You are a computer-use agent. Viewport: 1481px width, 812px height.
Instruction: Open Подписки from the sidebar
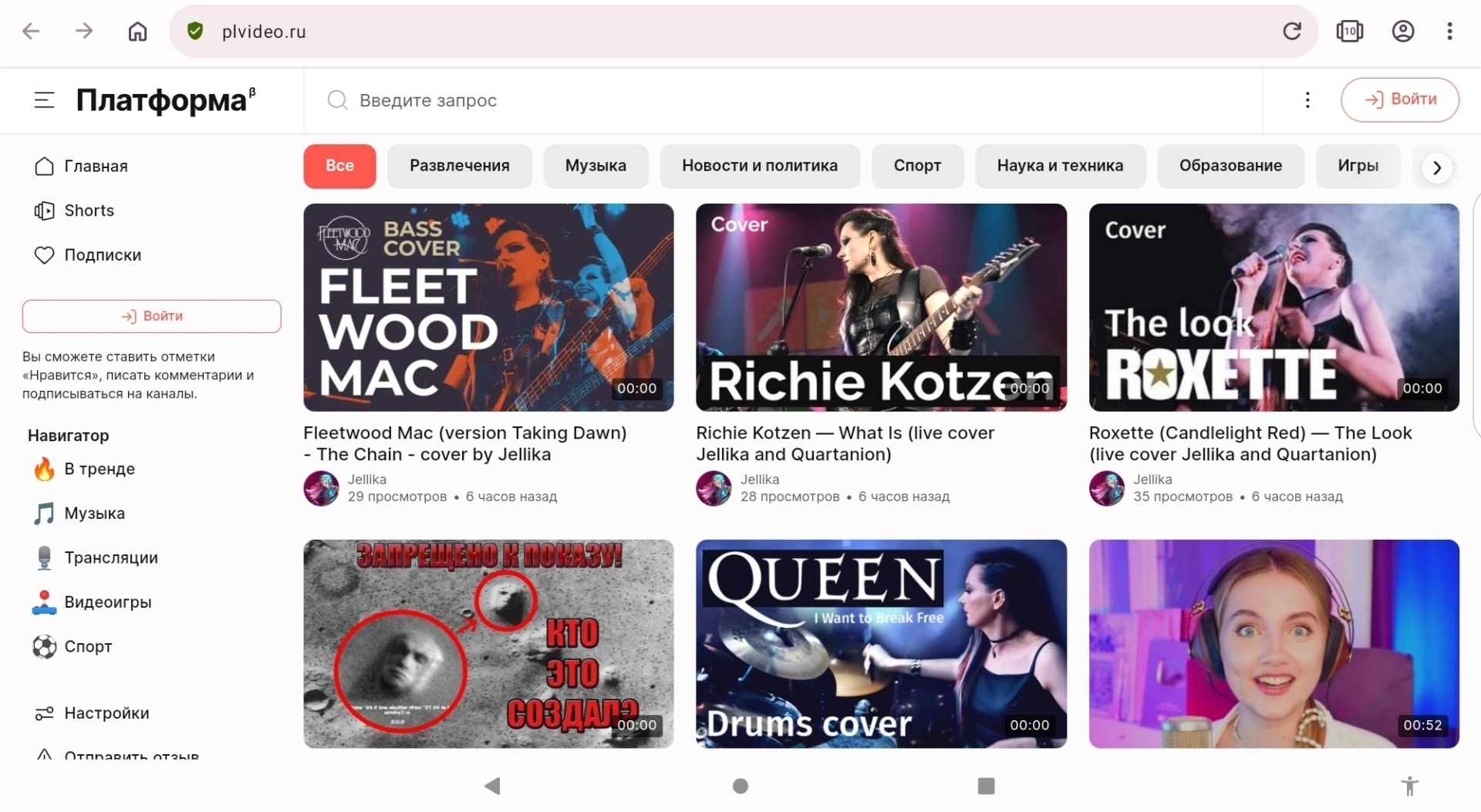click(103, 254)
